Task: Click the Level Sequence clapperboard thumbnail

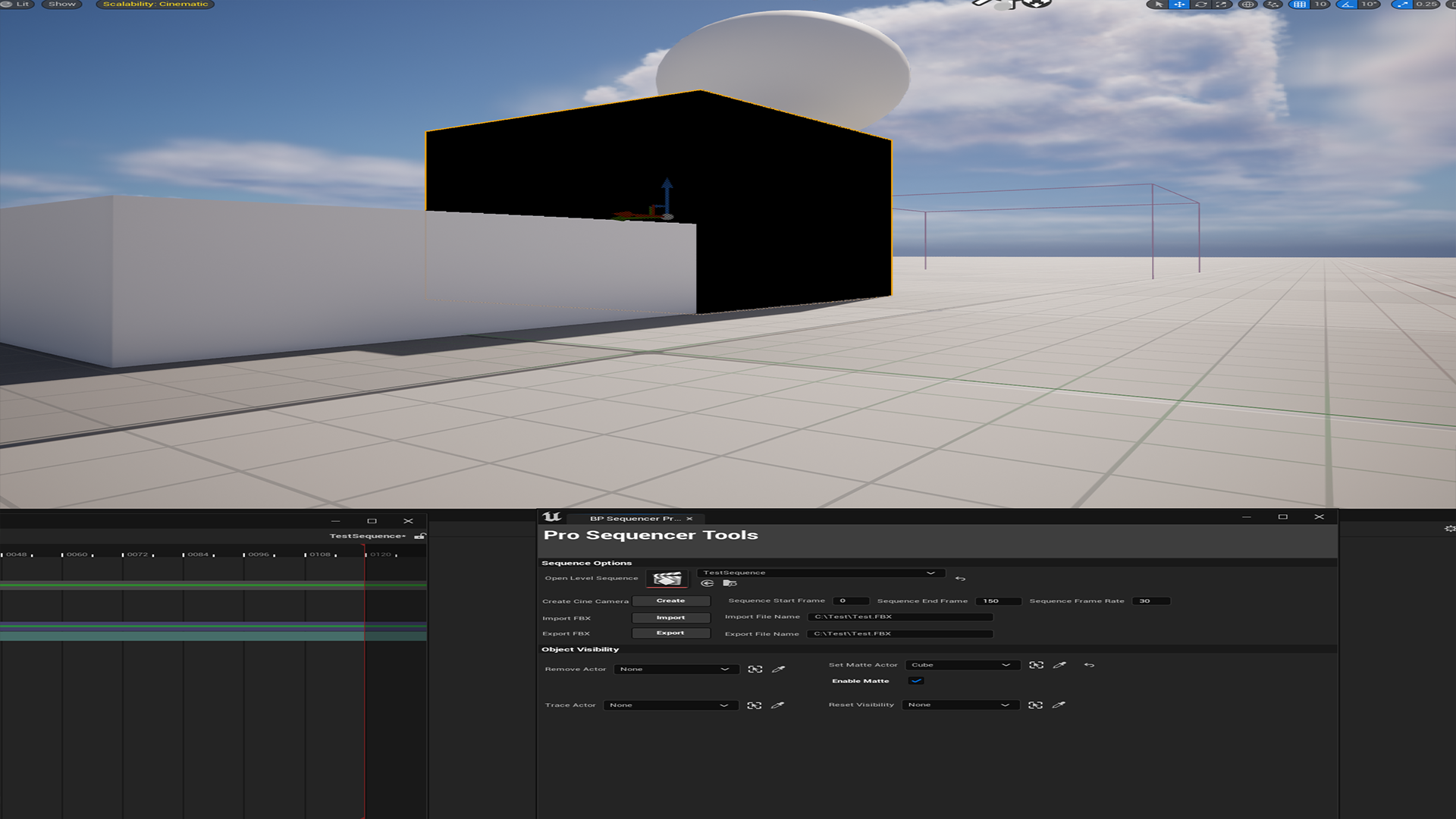Action: (667, 579)
